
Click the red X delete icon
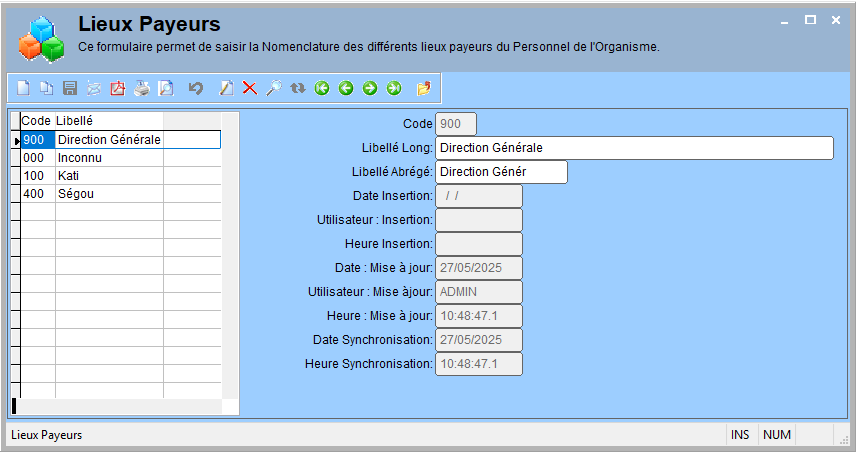point(250,88)
